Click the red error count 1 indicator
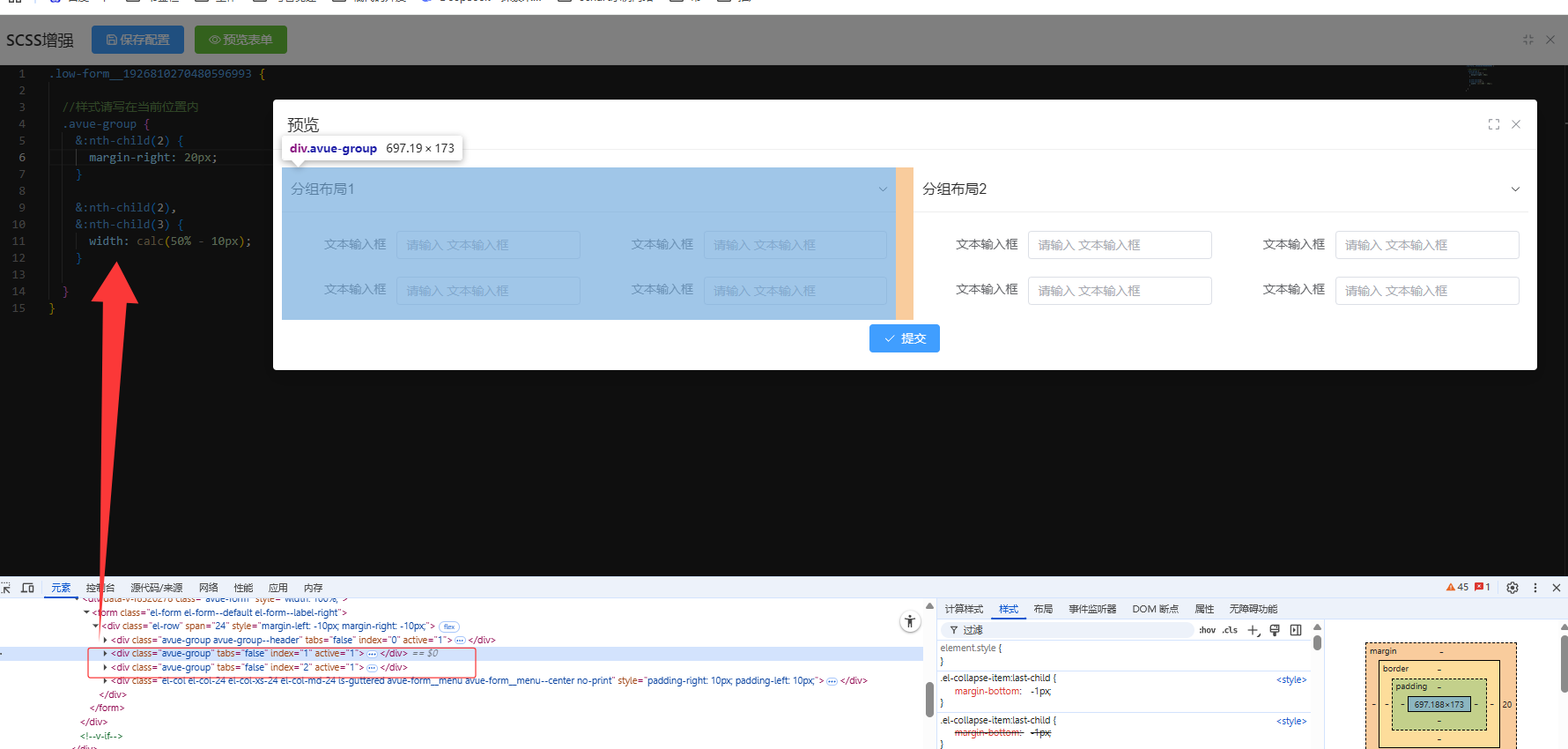Image resolution: width=1568 pixels, height=749 pixels. tap(1483, 587)
